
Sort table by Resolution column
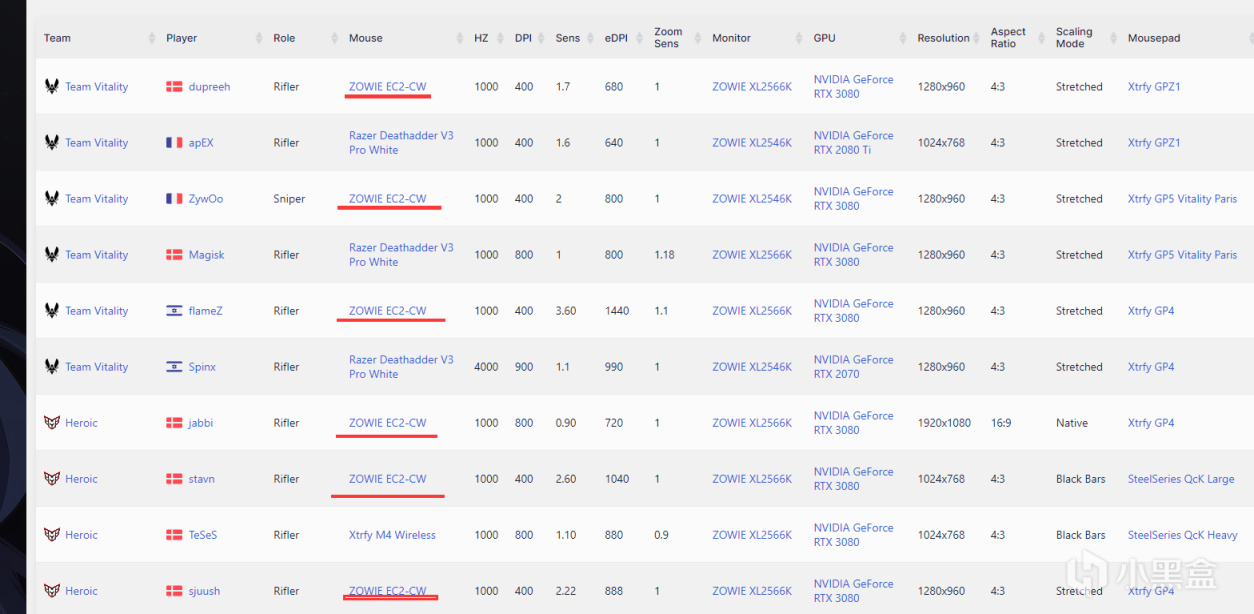click(x=943, y=38)
